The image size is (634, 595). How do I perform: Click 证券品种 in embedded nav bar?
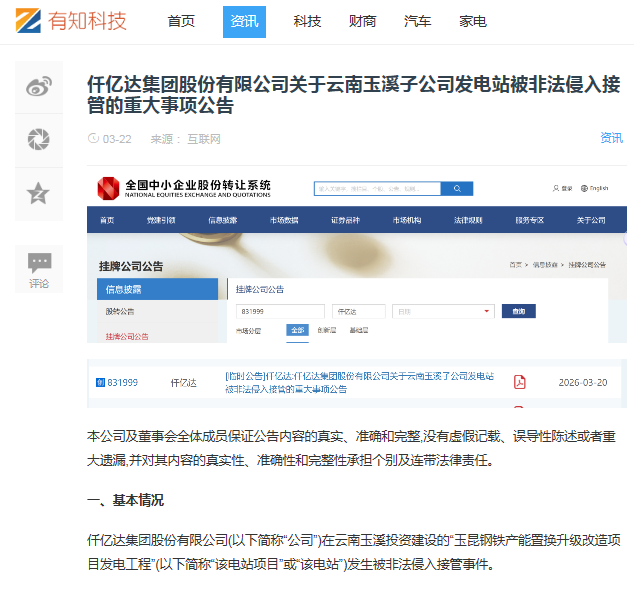click(345, 220)
